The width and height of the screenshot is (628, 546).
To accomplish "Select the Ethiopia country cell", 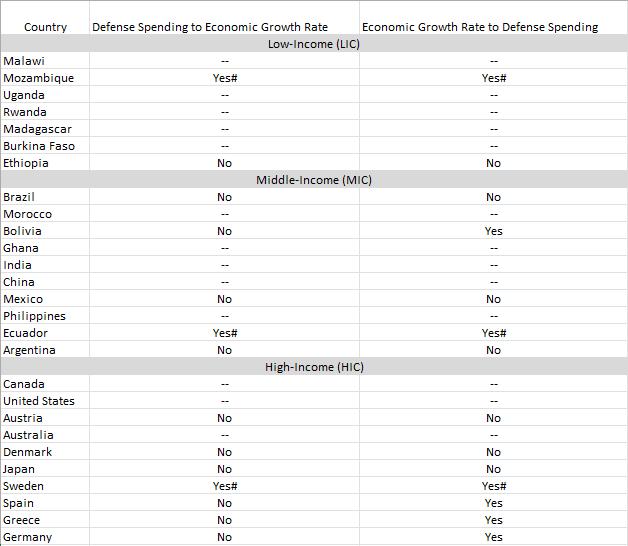I will pyautogui.click(x=26, y=163).
